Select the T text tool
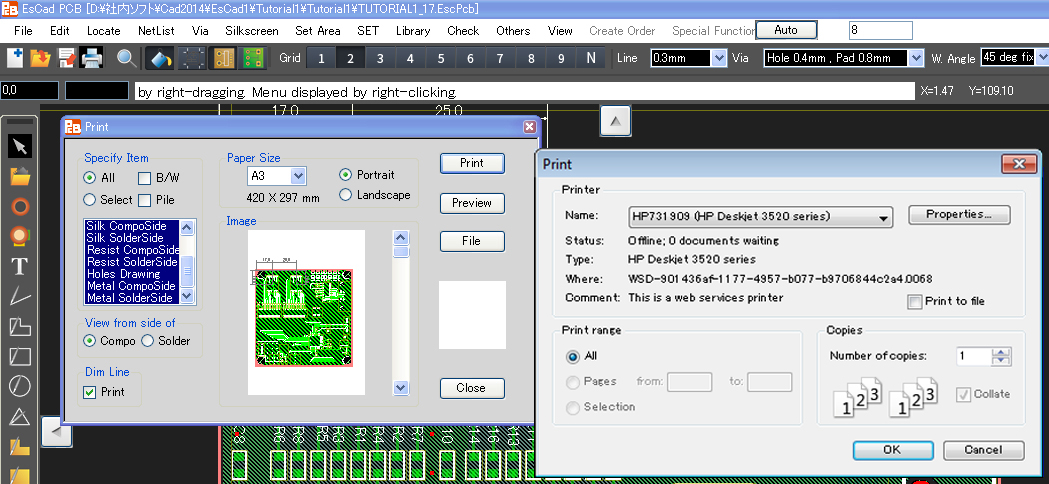 (x=20, y=266)
